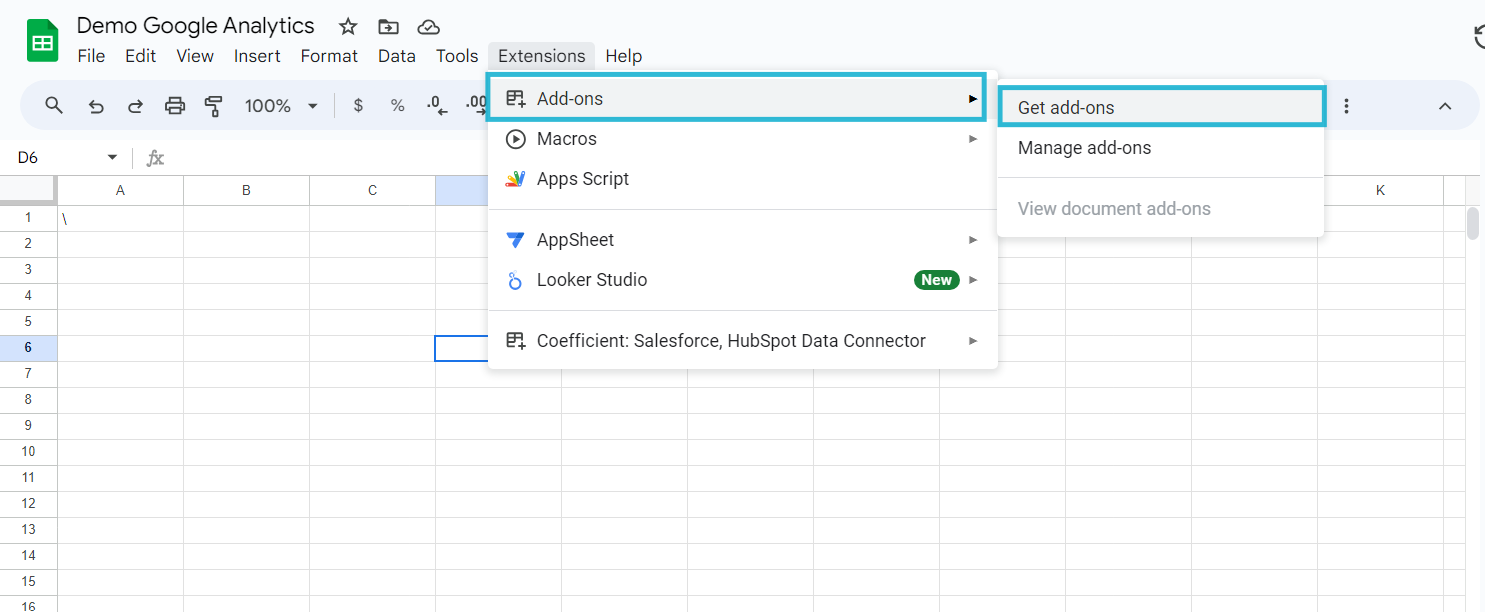Select the paint format roller icon
The height and width of the screenshot is (612, 1485).
[213, 105]
